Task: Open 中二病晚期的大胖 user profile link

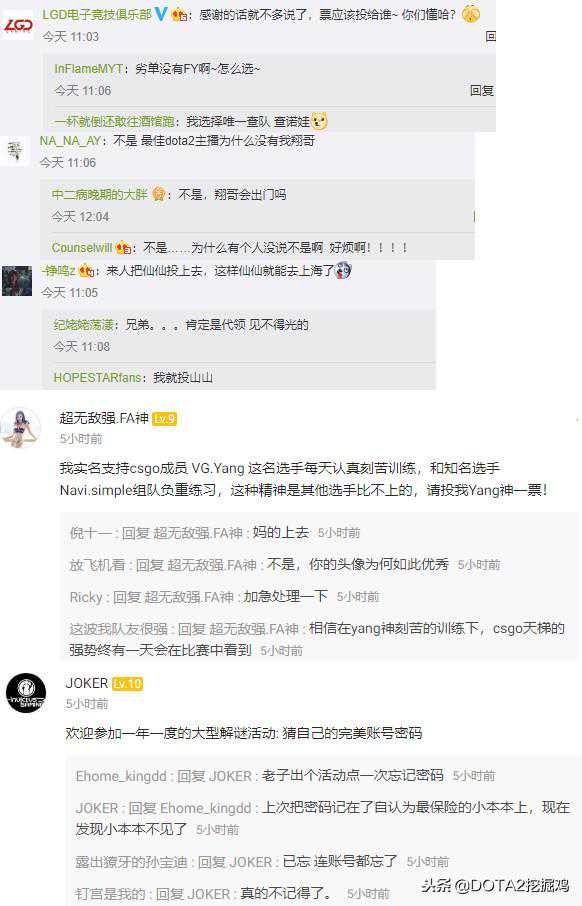Action: 100,195
